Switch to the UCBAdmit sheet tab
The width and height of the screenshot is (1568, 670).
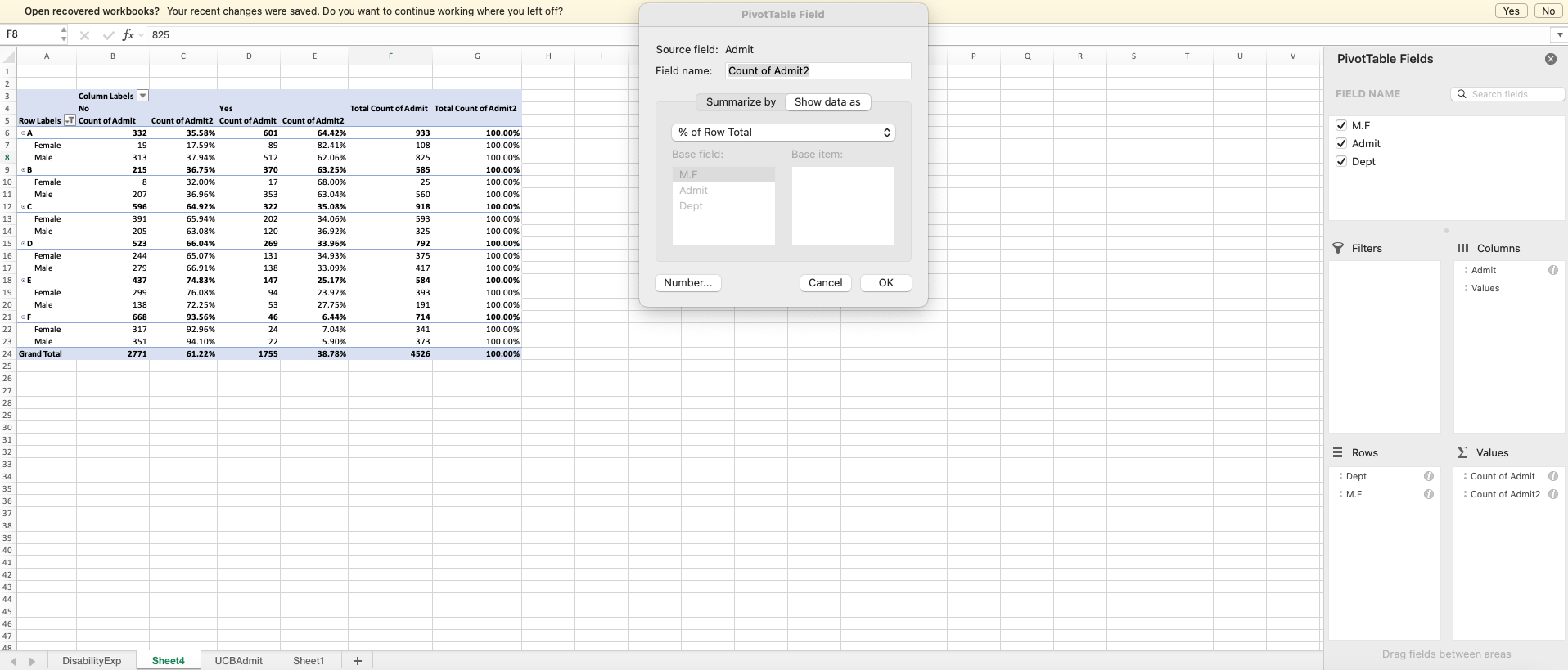click(238, 661)
